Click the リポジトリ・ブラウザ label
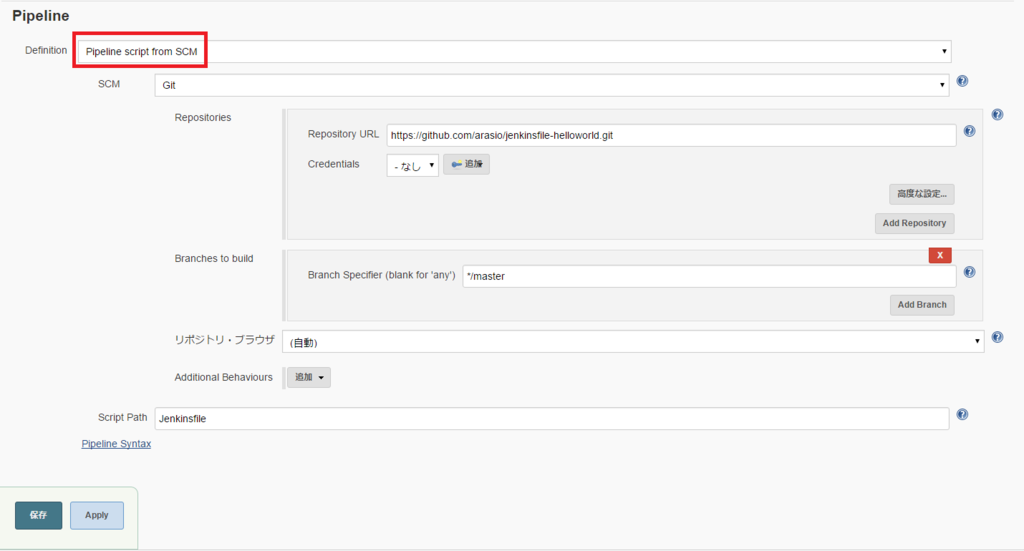Image resolution: width=1024 pixels, height=551 pixels. (224, 339)
